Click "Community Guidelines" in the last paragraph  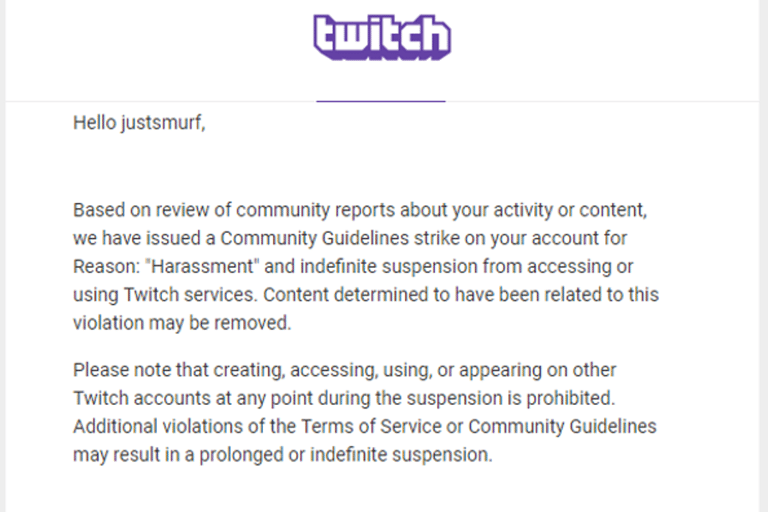pyautogui.click(x=562, y=426)
